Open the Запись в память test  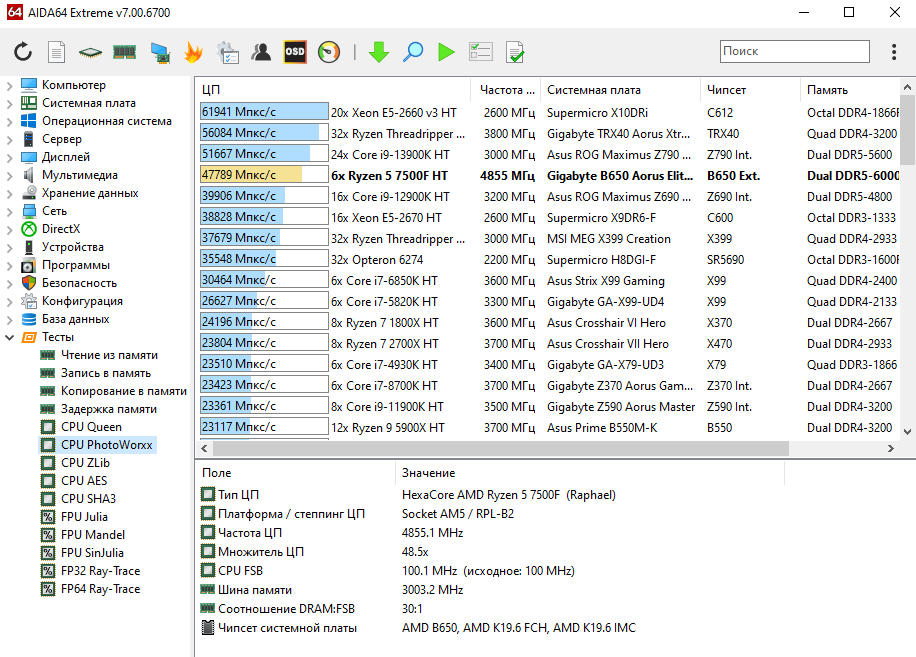[106, 373]
